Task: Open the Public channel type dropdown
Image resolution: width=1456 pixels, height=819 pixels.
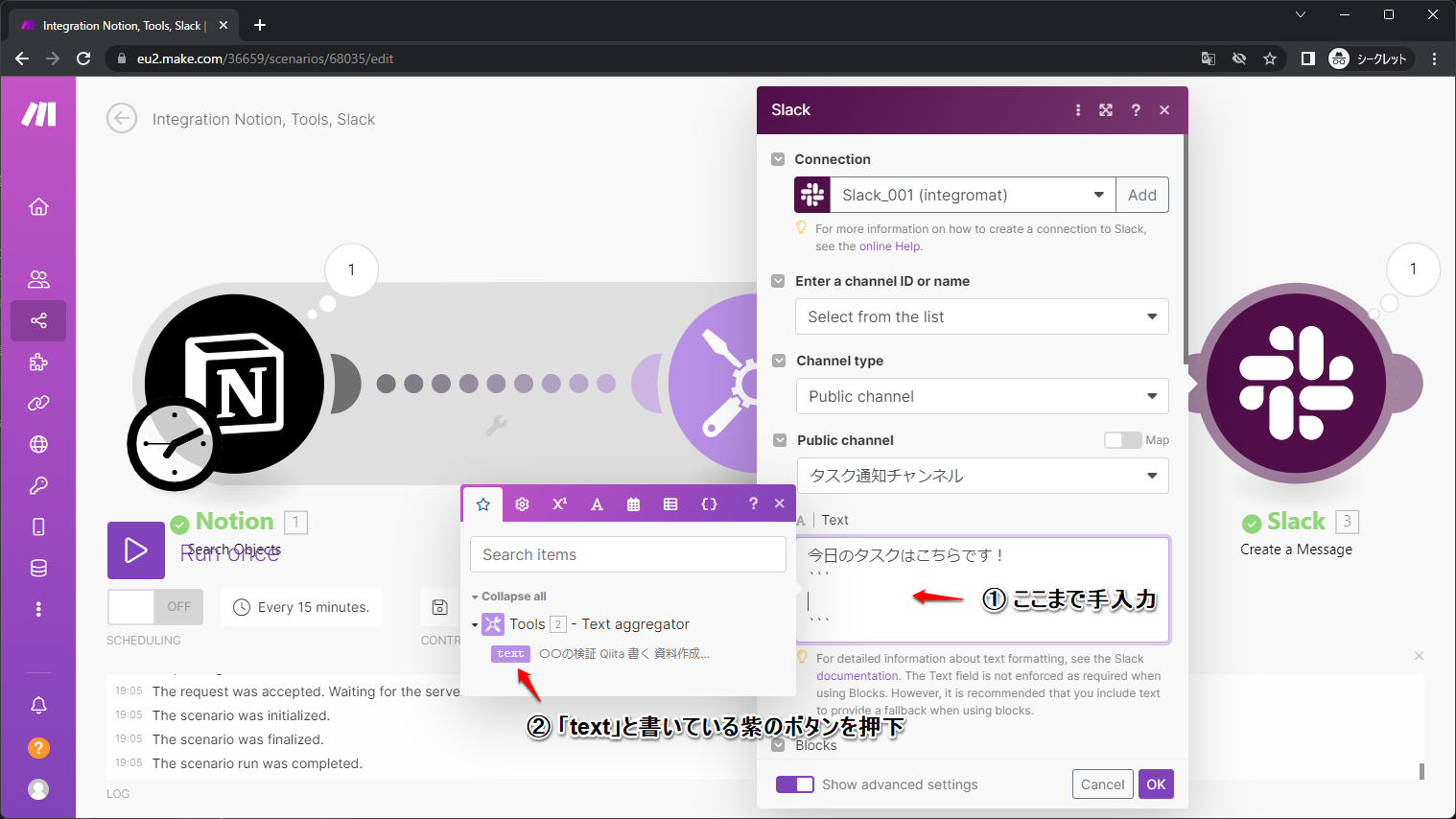Action: click(982, 396)
